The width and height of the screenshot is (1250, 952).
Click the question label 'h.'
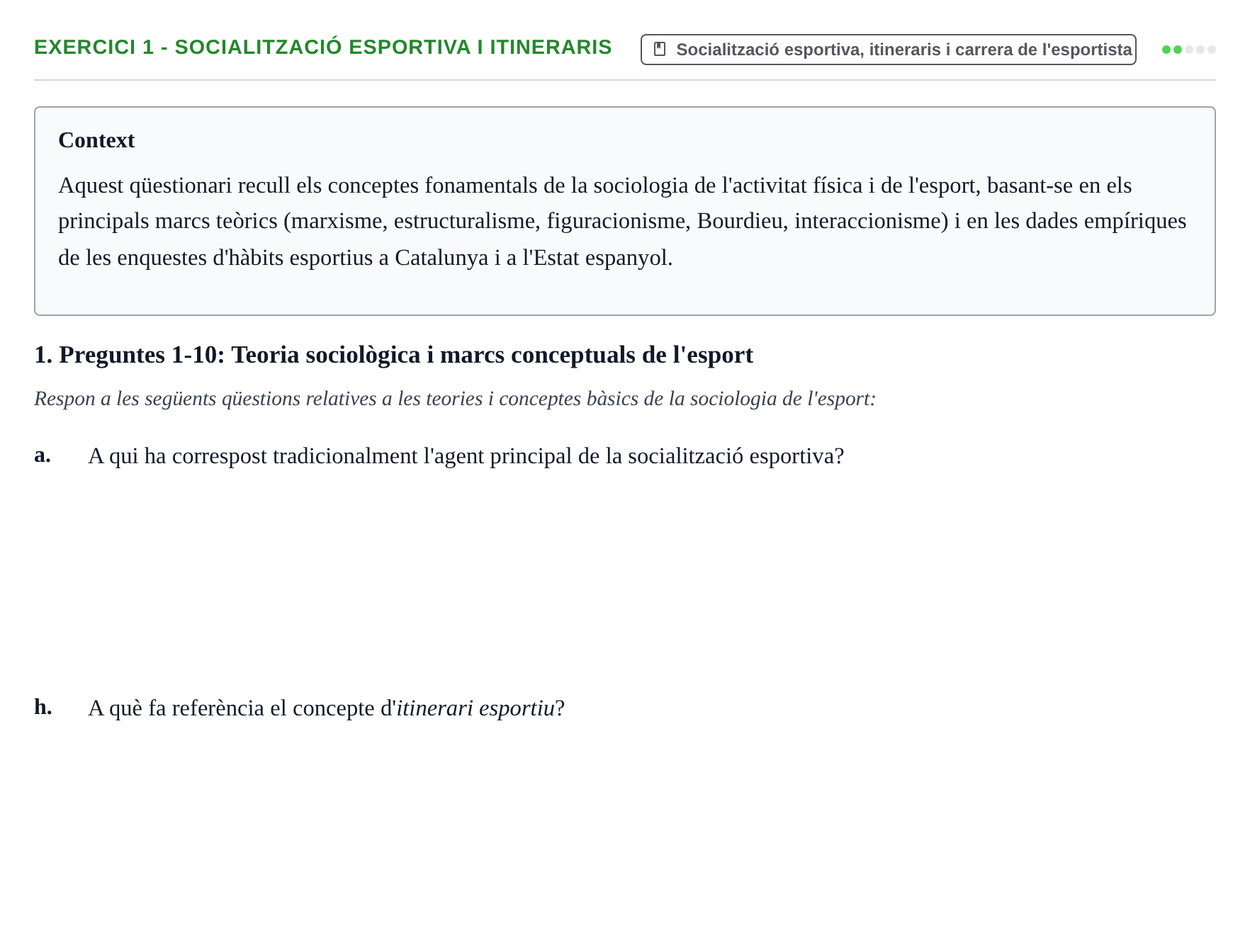tap(43, 707)
